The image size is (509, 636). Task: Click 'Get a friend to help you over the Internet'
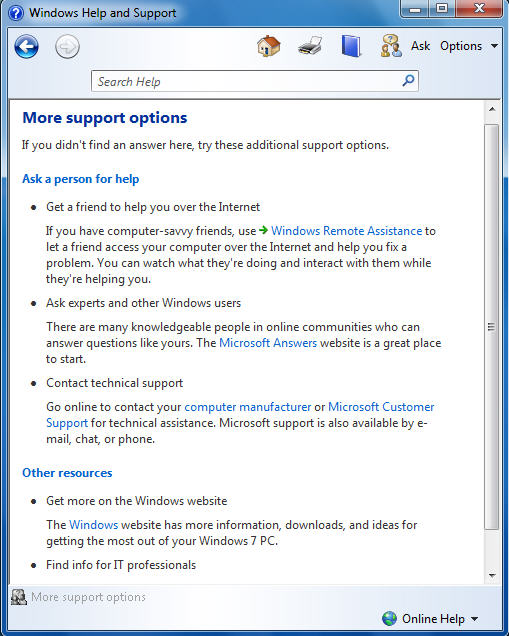pyautogui.click(x=153, y=207)
